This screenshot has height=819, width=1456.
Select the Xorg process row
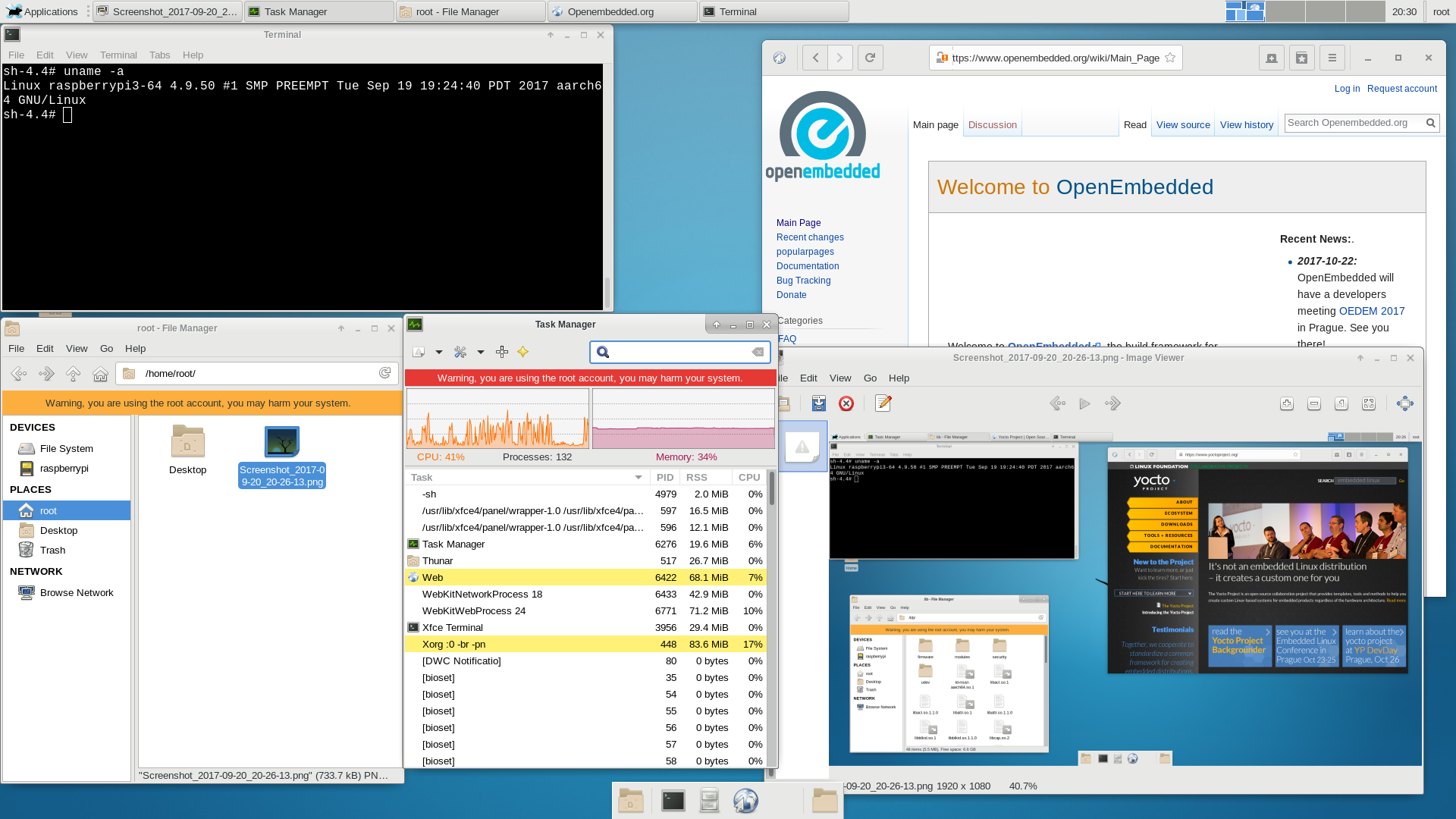(585, 645)
